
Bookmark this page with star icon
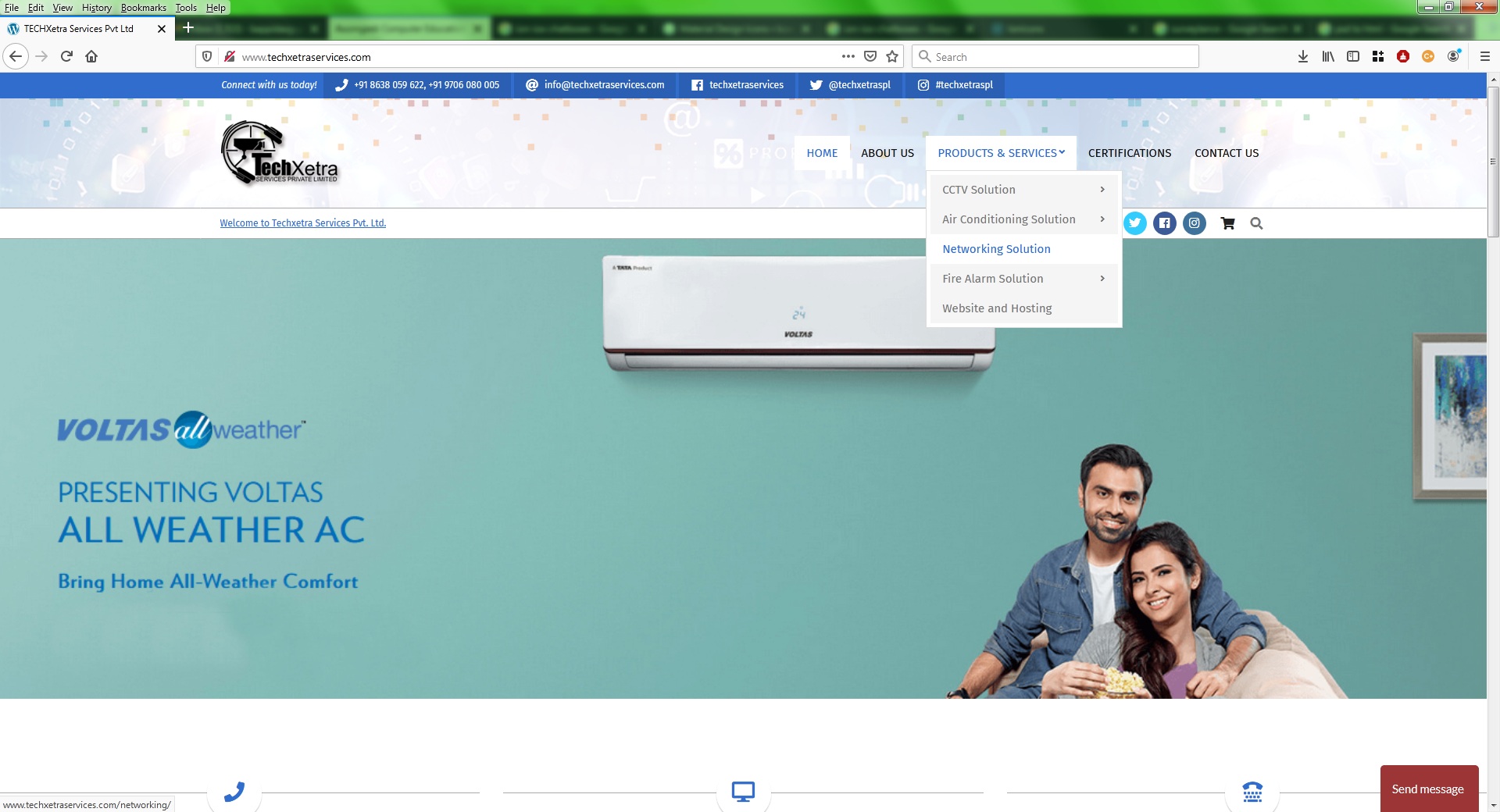click(x=892, y=56)
